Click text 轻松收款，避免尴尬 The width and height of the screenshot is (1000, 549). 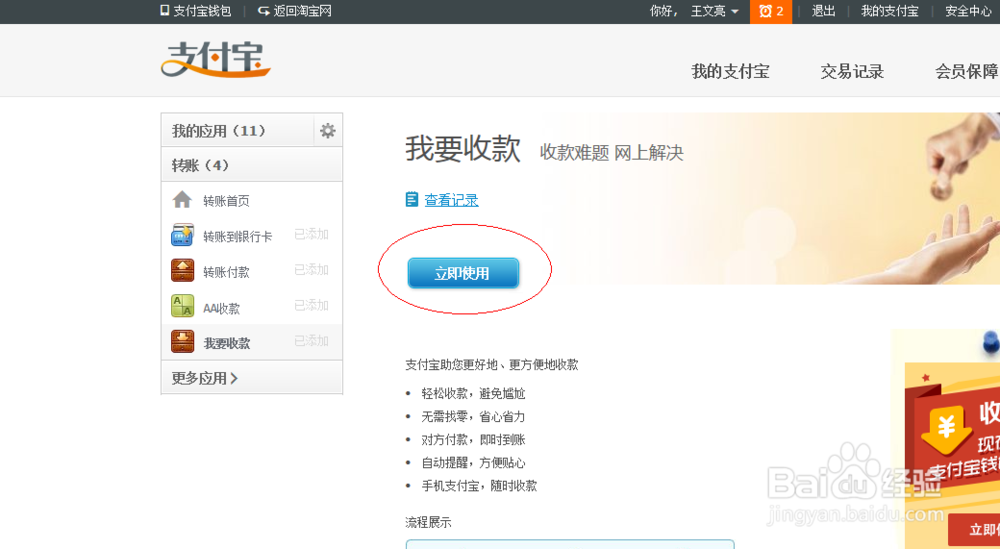(x=473, y=393)
